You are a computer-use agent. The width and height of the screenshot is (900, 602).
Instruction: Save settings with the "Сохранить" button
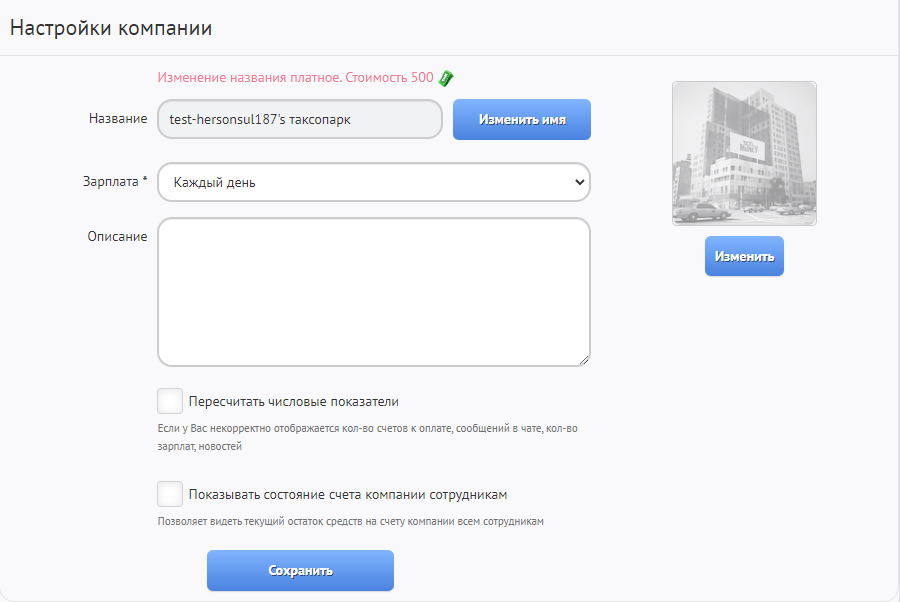(300, 571)
